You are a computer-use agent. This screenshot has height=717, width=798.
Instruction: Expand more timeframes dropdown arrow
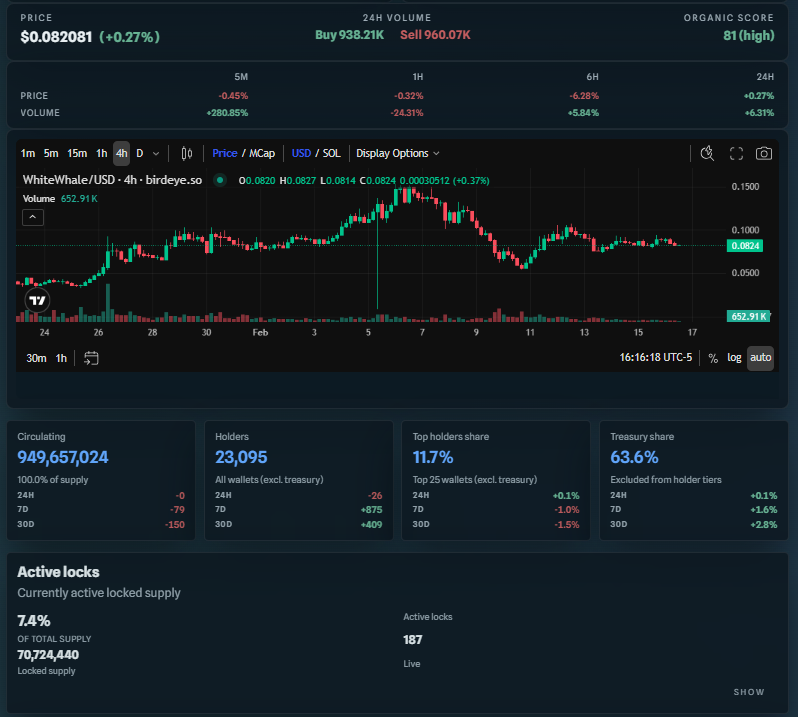(156, 154)
